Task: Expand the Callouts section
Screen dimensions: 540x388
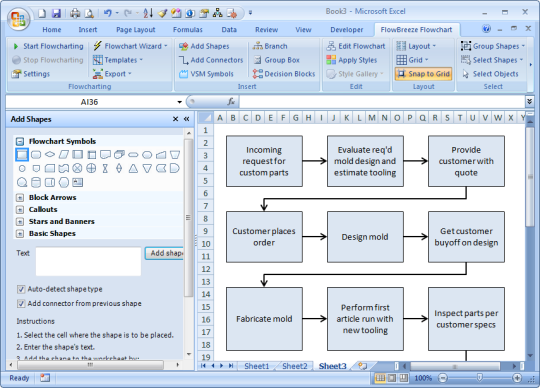Action: pos(20,210)
